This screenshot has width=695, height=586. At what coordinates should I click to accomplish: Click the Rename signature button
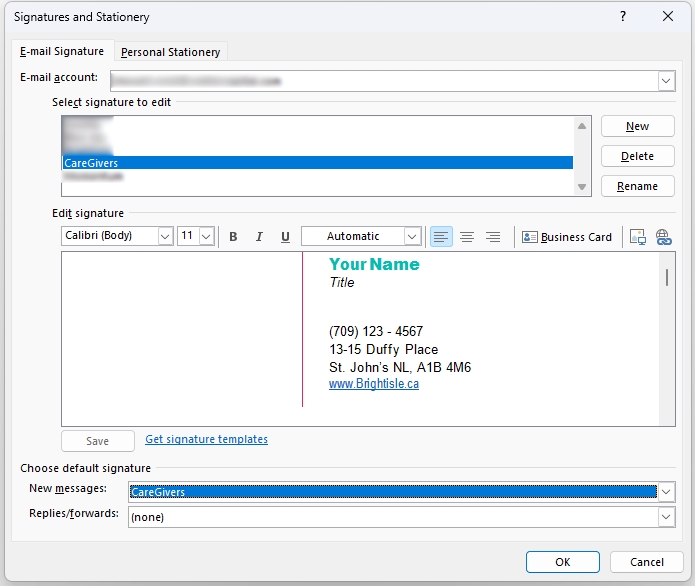click(x=637, y=186)
